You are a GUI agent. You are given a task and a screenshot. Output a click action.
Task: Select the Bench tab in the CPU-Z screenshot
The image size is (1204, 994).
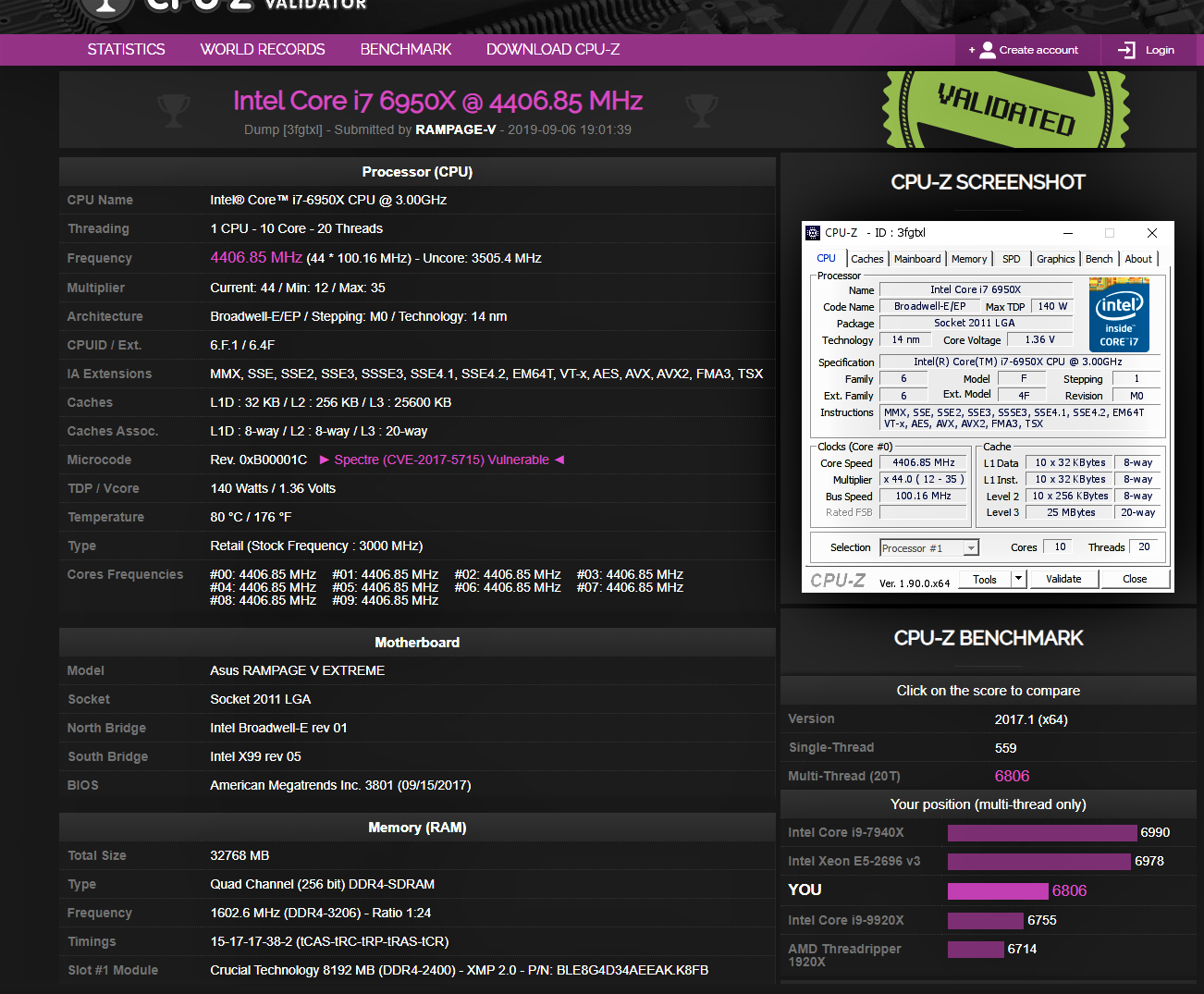1100,259
